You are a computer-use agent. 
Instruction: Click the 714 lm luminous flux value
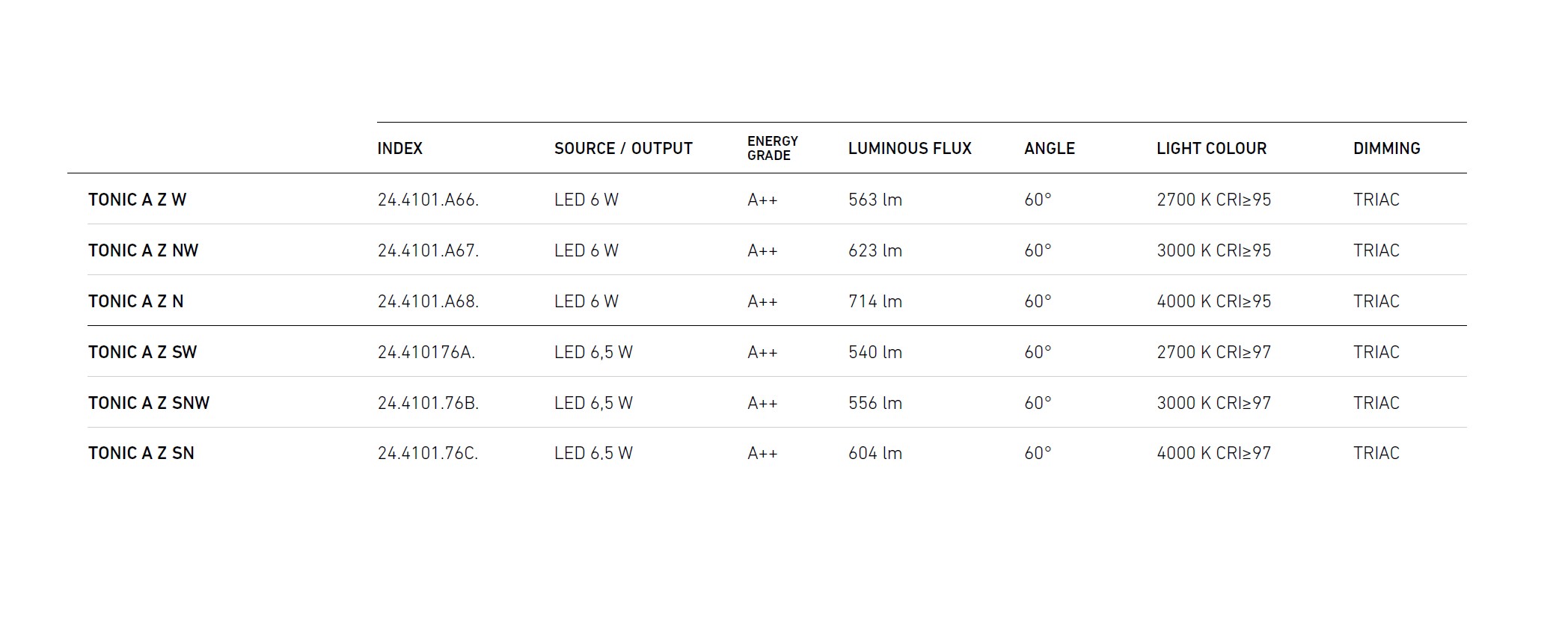click(875, 301)
